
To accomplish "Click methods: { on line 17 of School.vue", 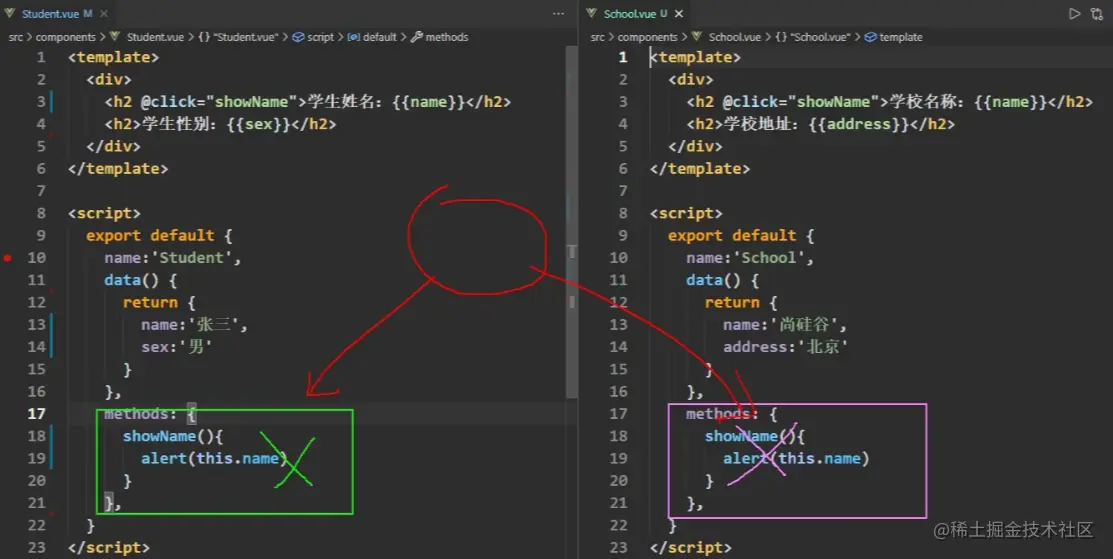I will coord(731,414).
